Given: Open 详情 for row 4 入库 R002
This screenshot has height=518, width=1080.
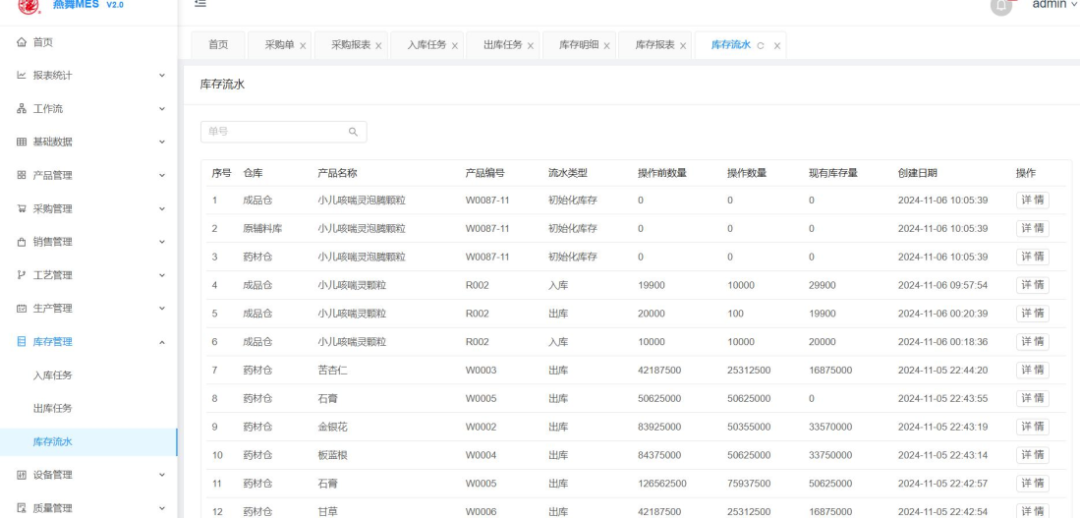Looking at the screenshot, I should click(x=1032, y=285).
